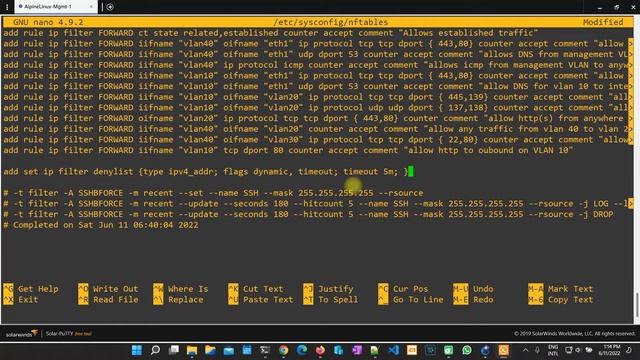This screenshot has width=640, height=360.
Task: Click the ^G Get Help shortcut
Action: (x=31, y=289)
